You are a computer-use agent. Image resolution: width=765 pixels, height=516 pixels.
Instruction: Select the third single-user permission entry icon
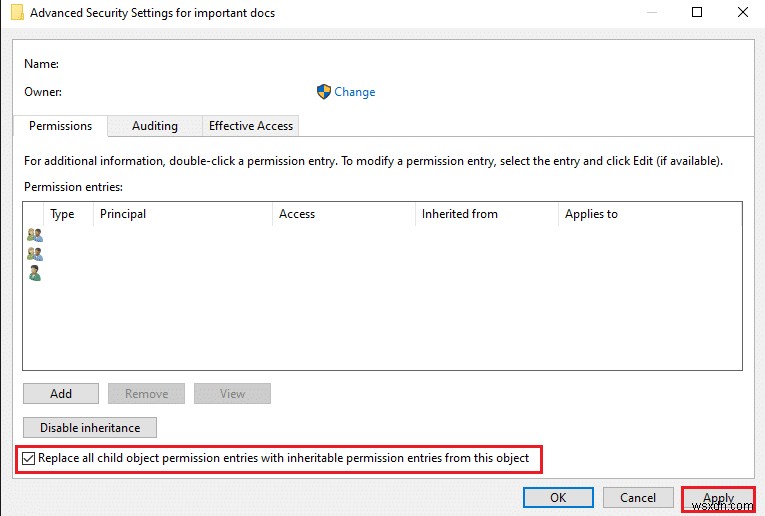[35, 273]
